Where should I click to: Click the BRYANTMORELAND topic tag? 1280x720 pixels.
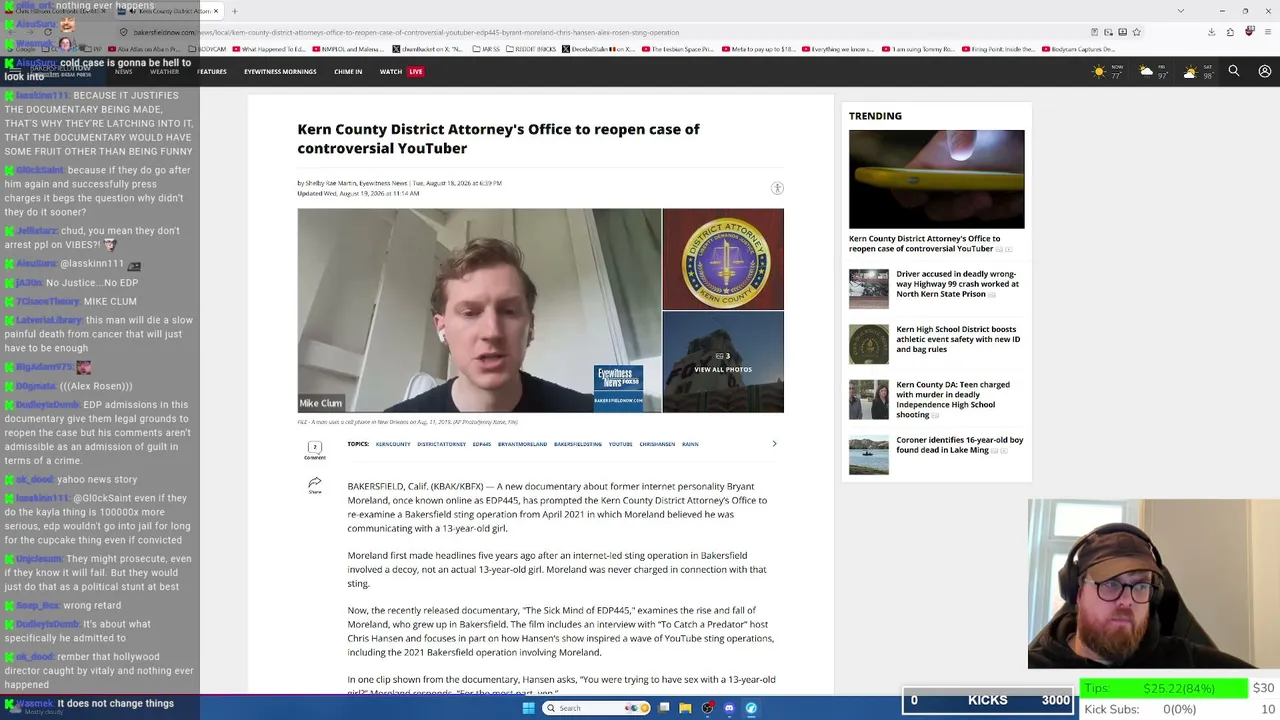pos(522,444)
